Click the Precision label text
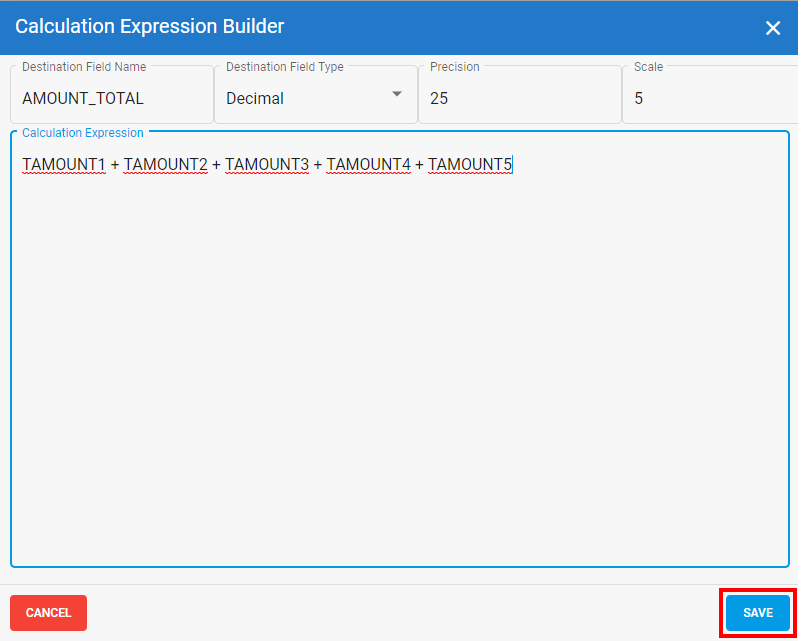The width and height of the screenshot is (809, 641). tap(455, 67)
